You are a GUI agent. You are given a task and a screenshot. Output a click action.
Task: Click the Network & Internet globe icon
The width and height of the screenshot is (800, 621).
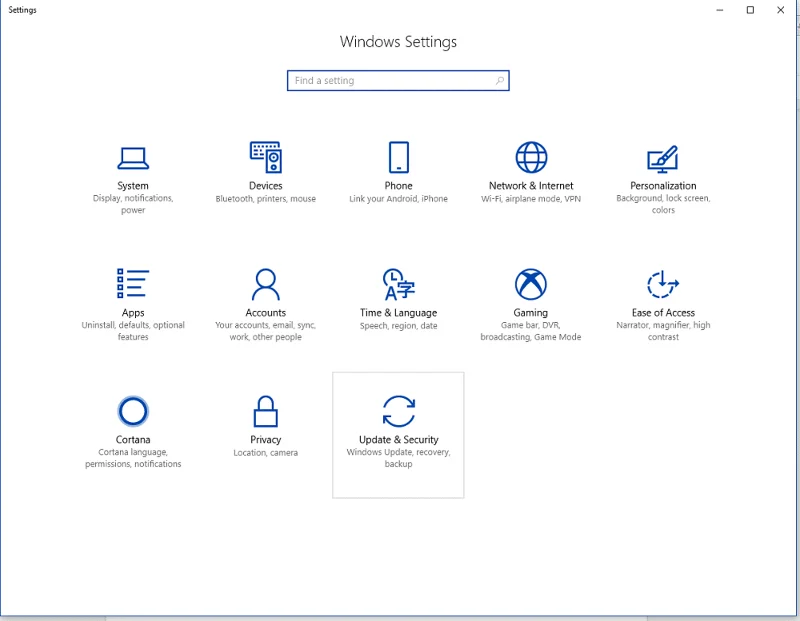[x=531, y=158]
